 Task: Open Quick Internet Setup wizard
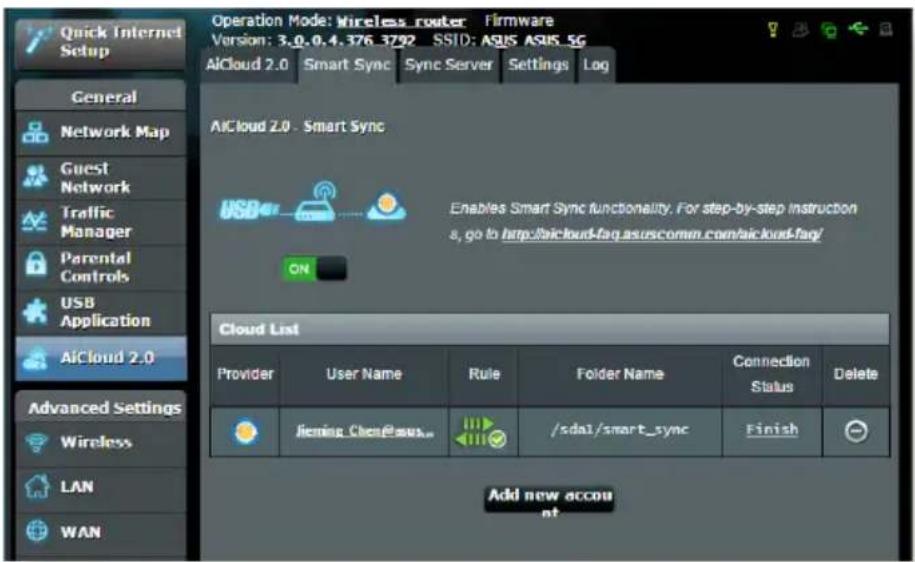pyautogui.click(x=101, y=42)
